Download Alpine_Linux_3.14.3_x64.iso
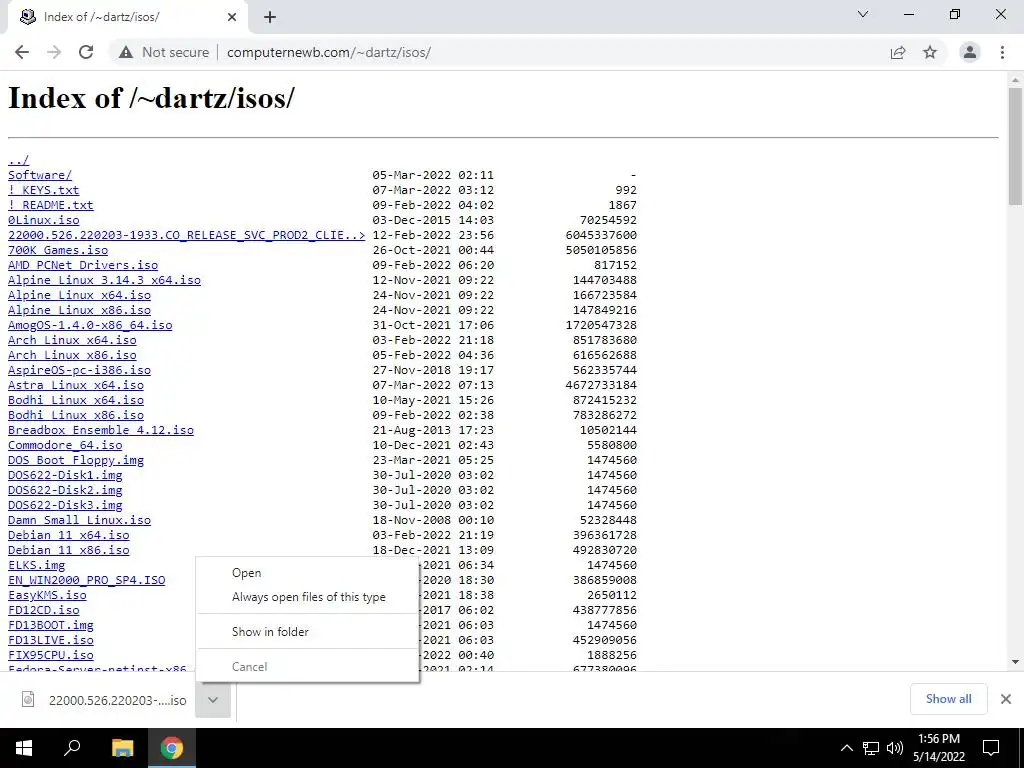This screenshot has width=1024, height=768. [x=104, y=280]
